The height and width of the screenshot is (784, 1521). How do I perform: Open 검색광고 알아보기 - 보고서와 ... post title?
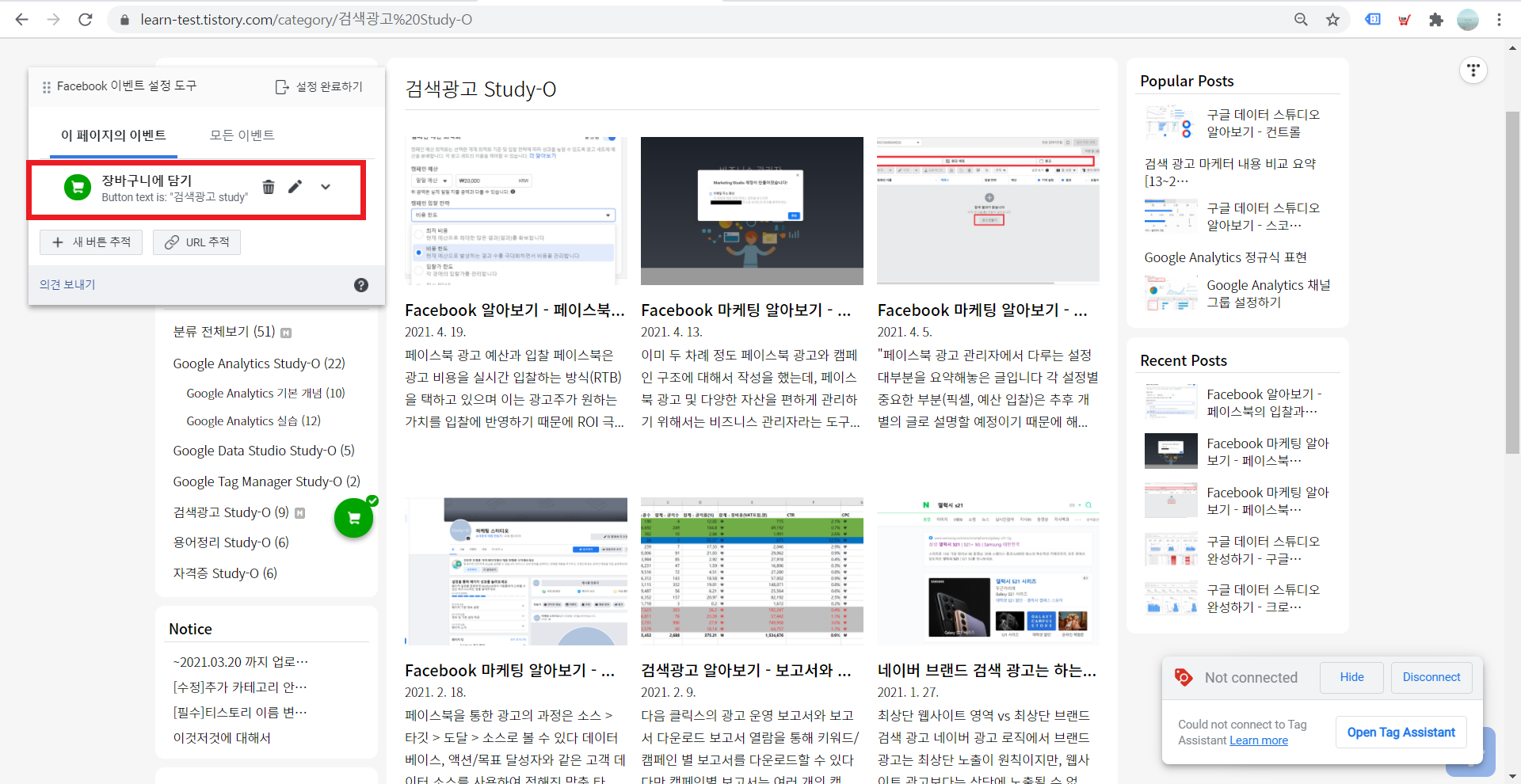pos(746,671)
